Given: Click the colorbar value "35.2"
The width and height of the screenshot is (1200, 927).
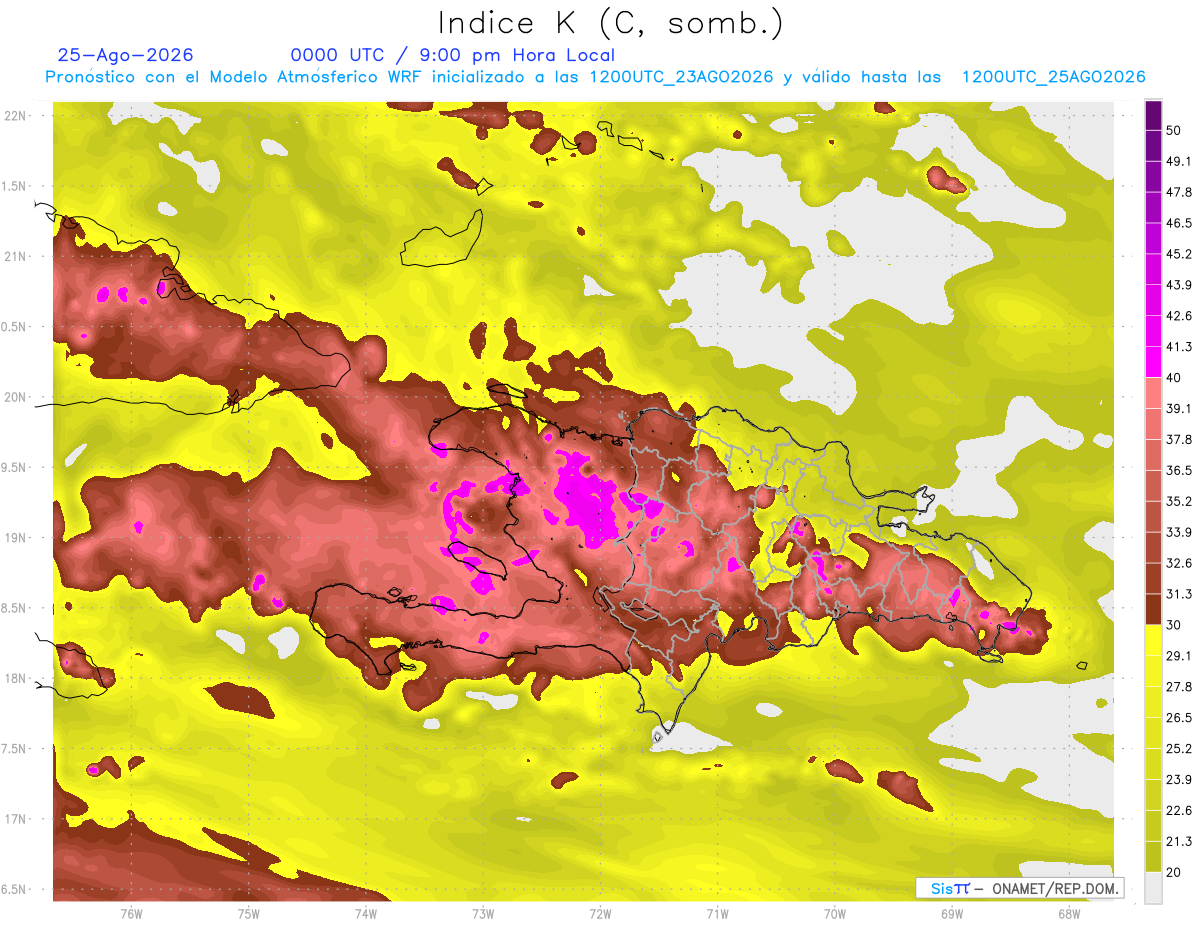Looking at the screenshot, I should [1179, 502].
